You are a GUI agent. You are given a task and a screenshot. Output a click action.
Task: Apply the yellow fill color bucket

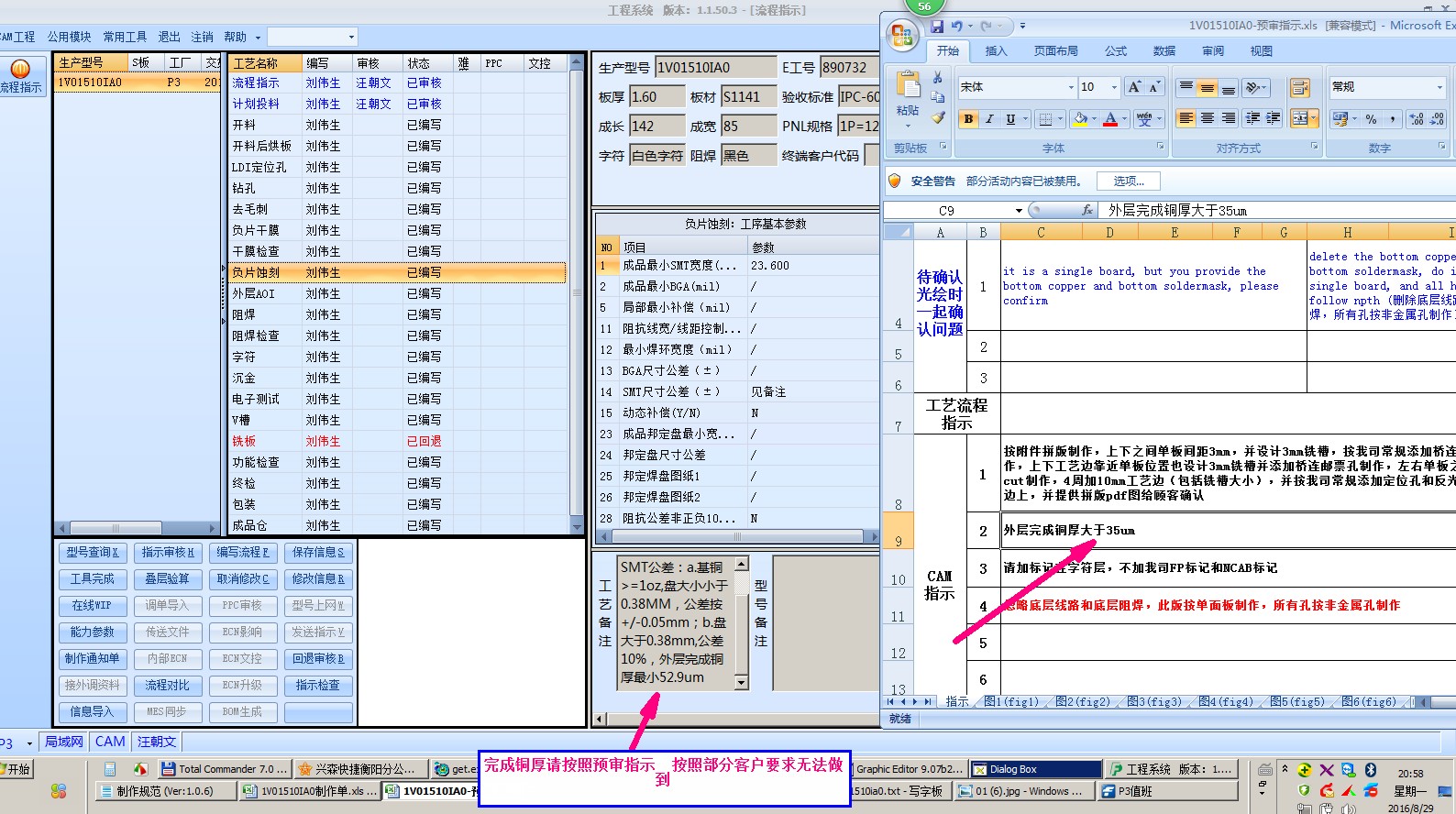(1081, 118)
